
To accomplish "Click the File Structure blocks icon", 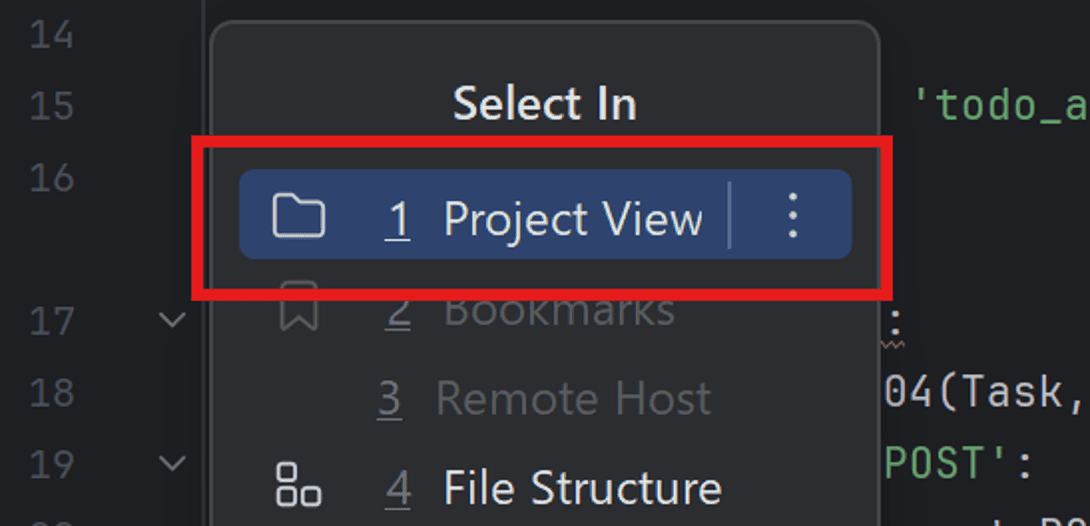I will (298, 484).
